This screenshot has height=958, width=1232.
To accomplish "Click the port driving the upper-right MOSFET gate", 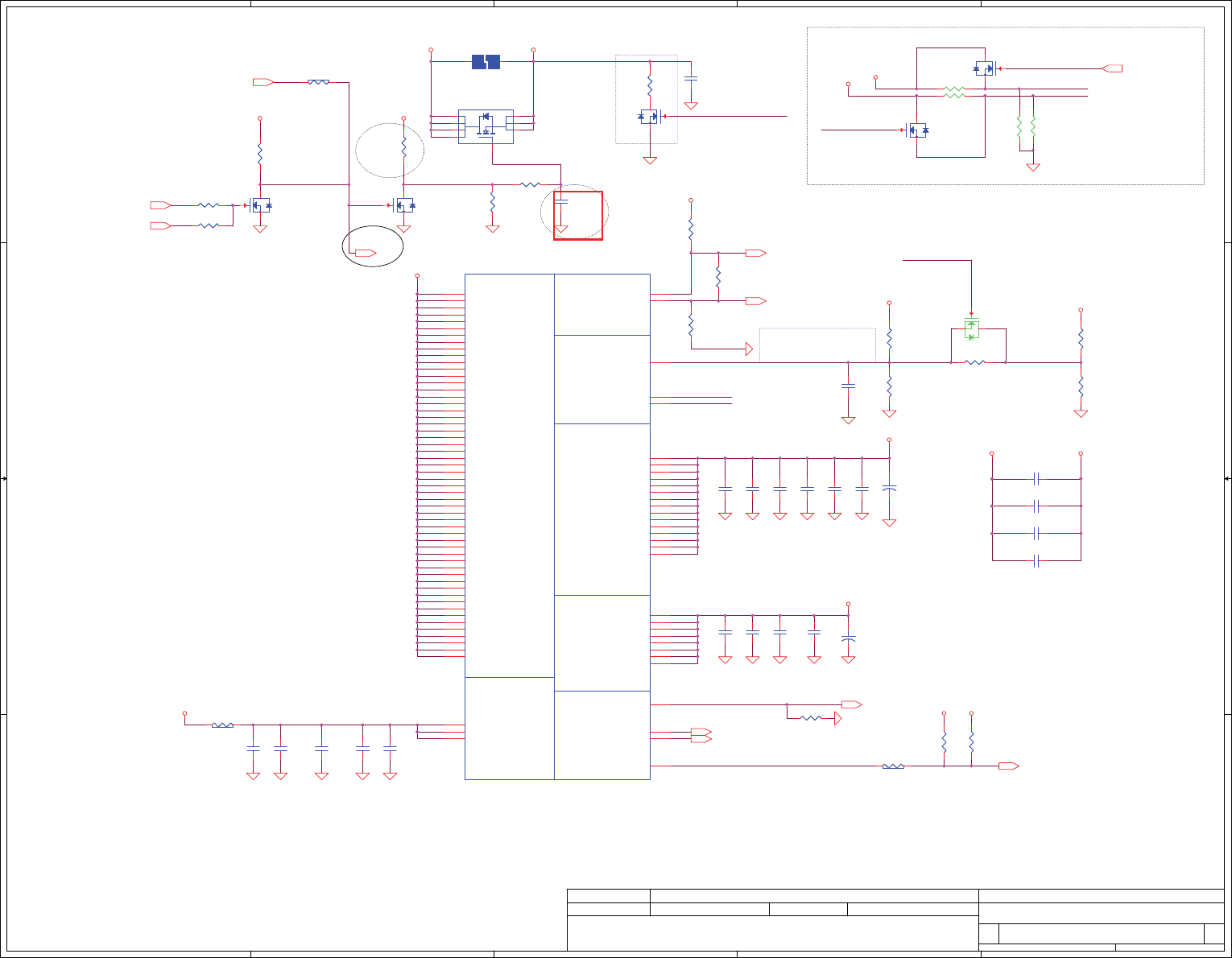I will click(x=1112, y=68).
